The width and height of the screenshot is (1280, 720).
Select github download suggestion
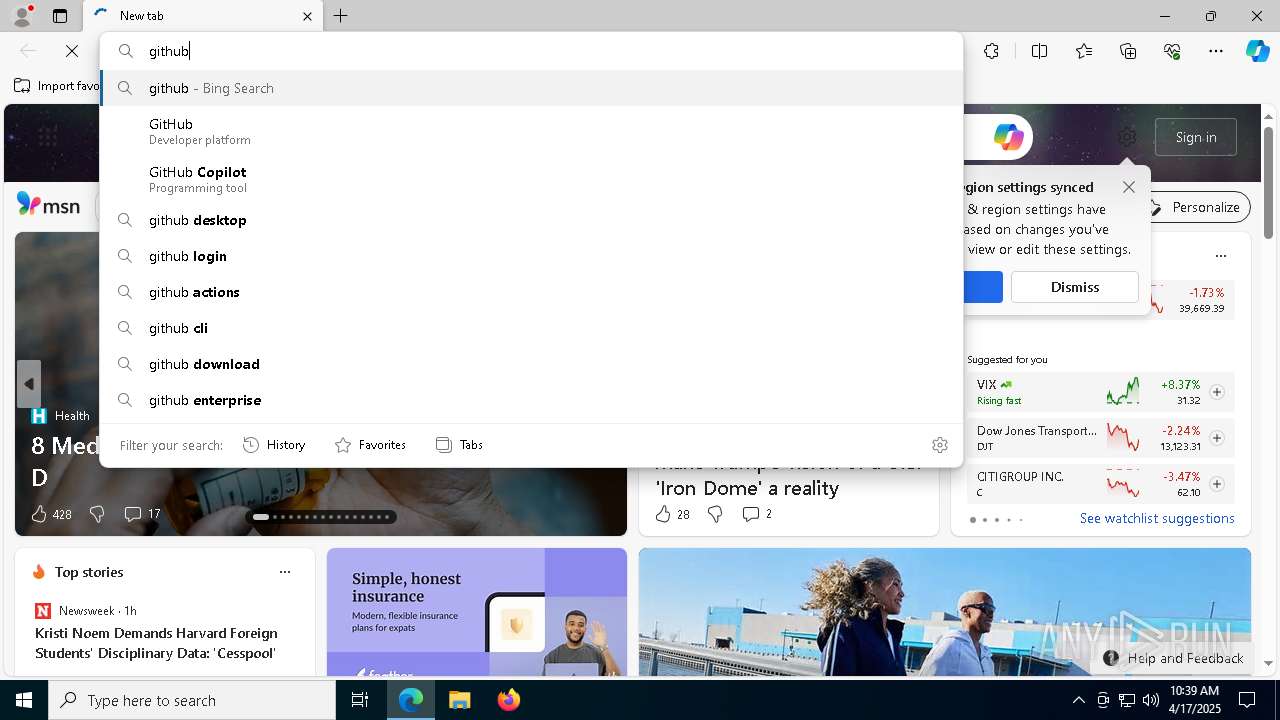click(531, 364)
